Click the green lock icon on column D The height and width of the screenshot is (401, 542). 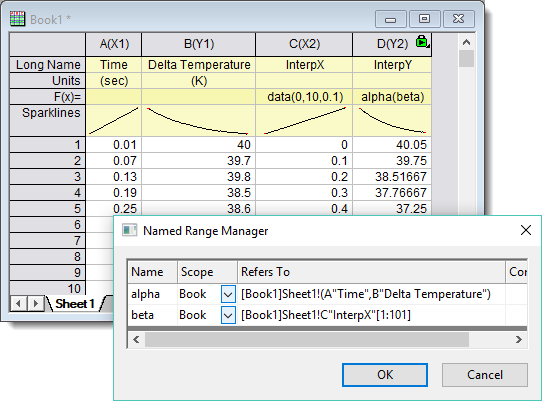[x=422, y=41]
